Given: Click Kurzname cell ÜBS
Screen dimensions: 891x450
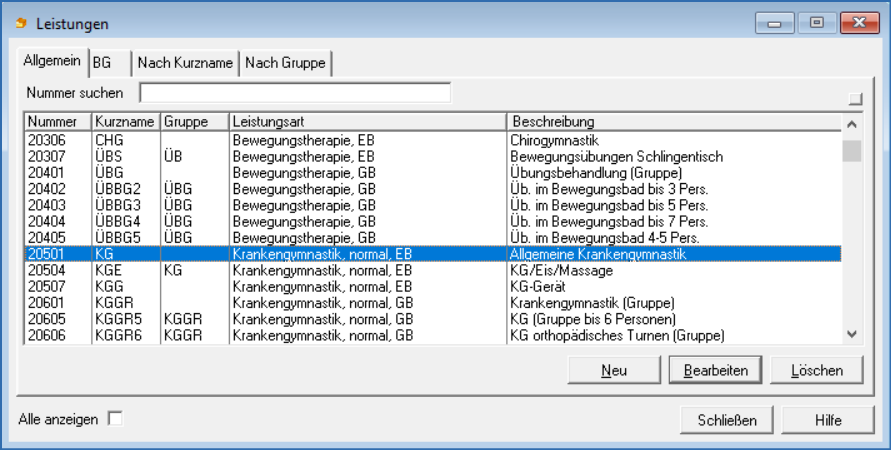Looking at the screenshot, I should coord(109,156).
